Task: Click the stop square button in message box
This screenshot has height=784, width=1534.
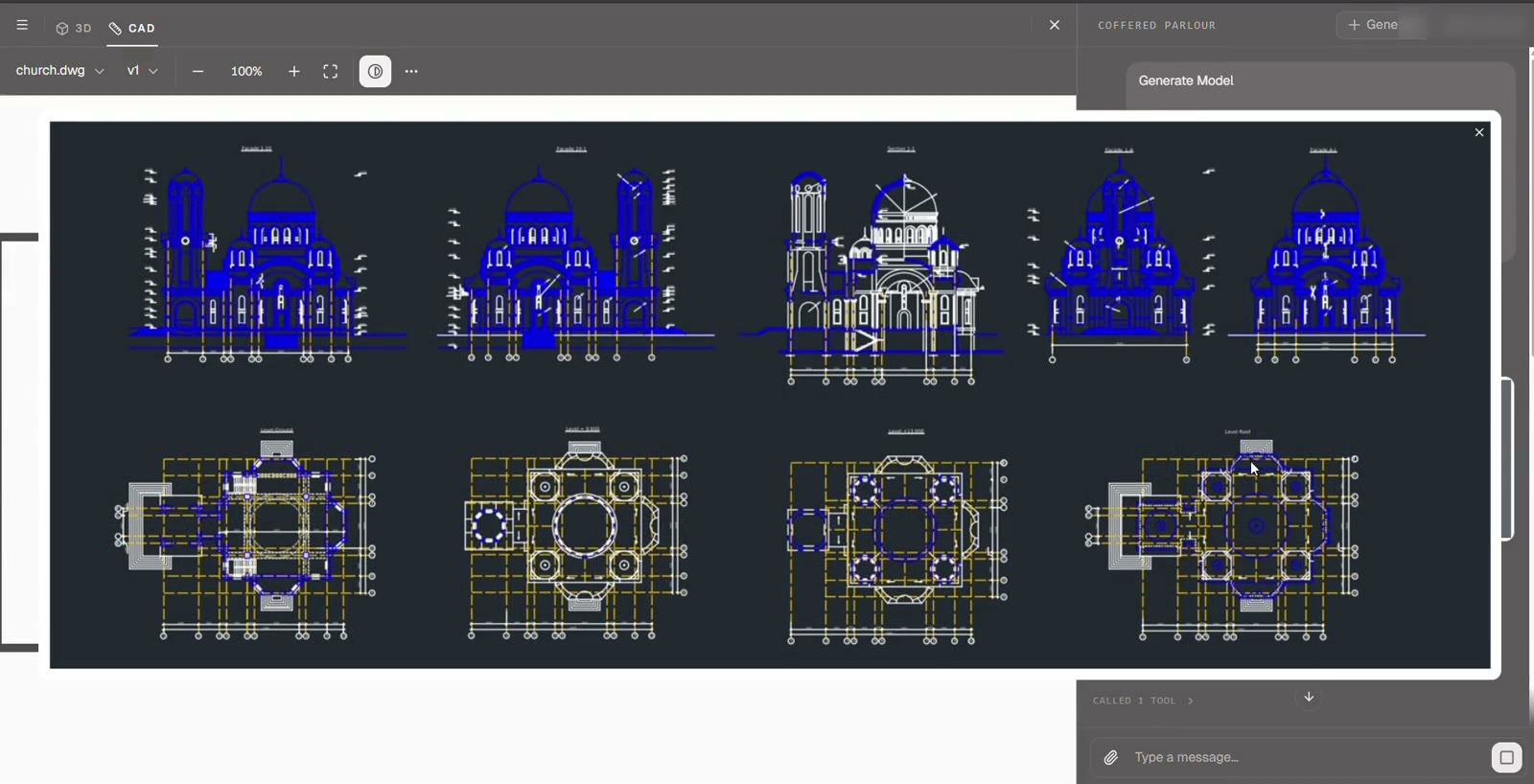Action: pyautogui.click(x=1506, y=757)
